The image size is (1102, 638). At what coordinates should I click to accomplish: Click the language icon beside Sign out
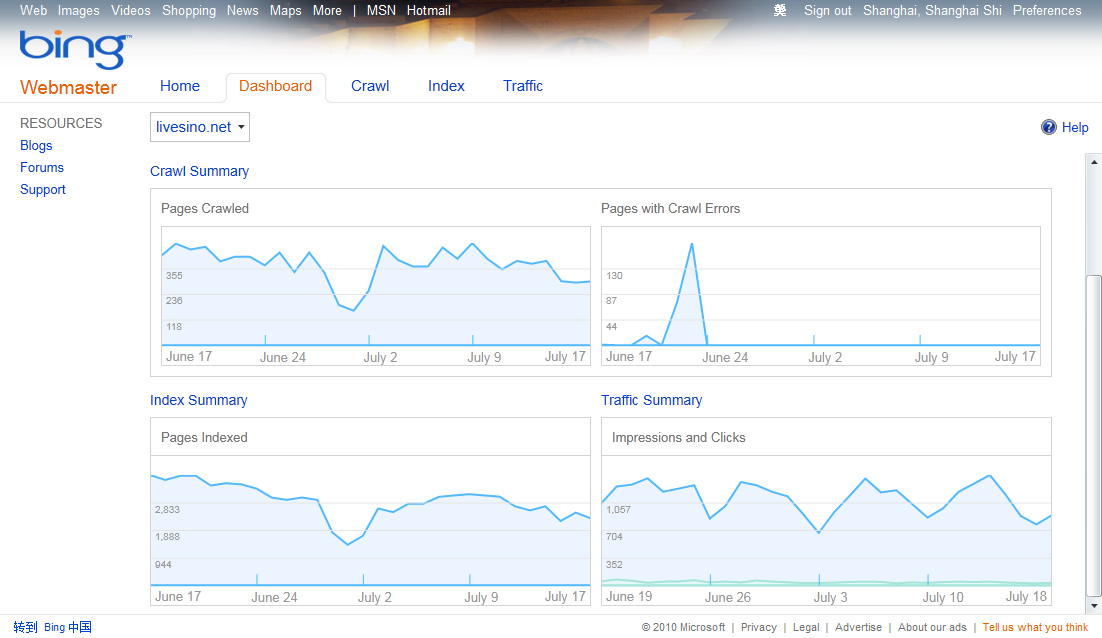pos(780,11)
